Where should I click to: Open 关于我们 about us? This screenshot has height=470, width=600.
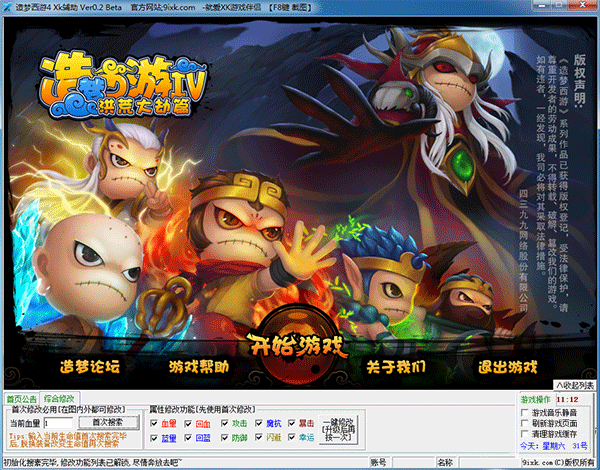point(396,367)
